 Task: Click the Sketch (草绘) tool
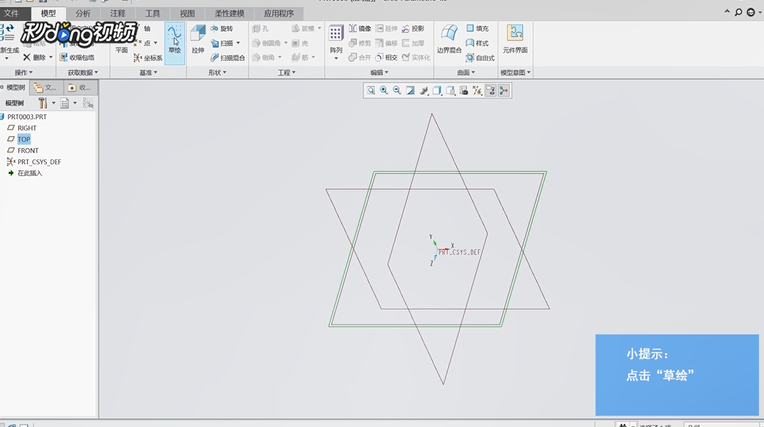(174, 43)
